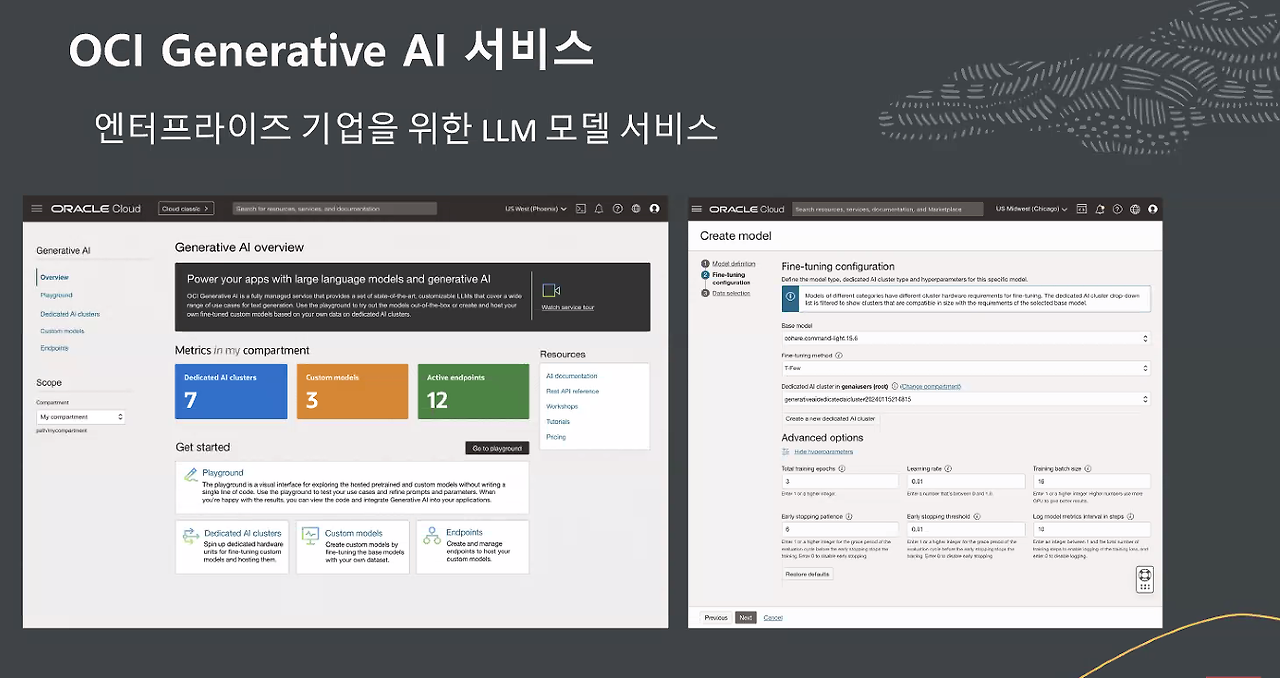
Task: Open Base model dropdown
Action: tap(966, 338)
